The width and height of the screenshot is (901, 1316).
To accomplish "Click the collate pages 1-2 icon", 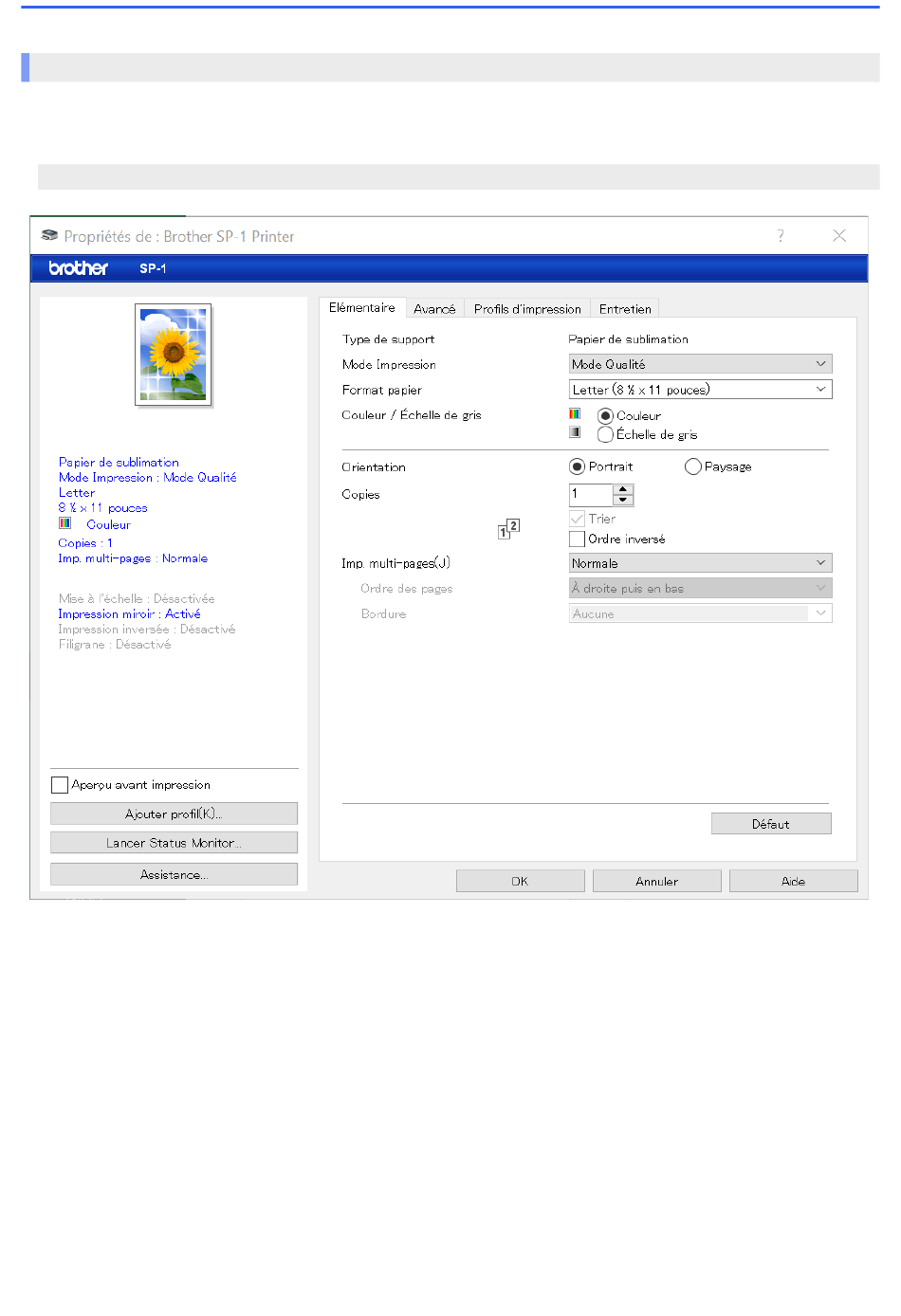I will click(x=509, y=528).
